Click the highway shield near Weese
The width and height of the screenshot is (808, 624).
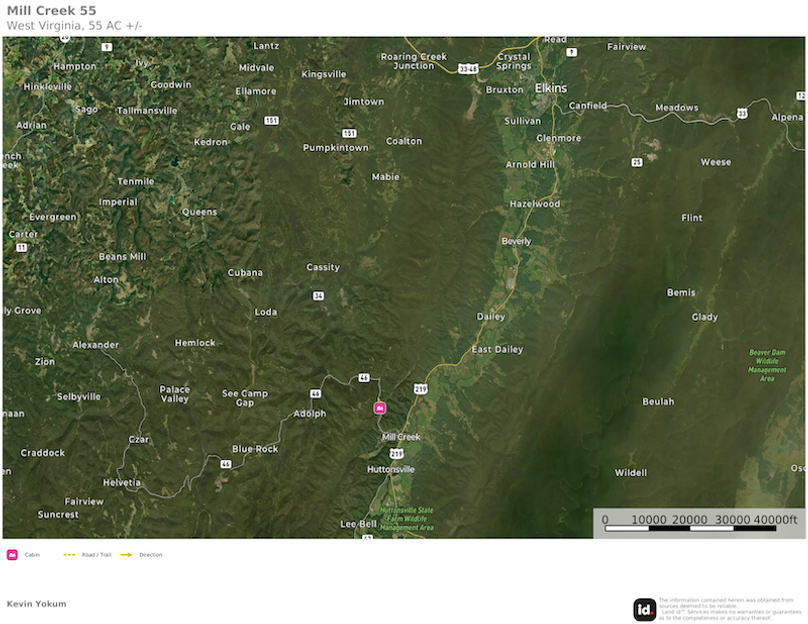(x=637, y=162)
